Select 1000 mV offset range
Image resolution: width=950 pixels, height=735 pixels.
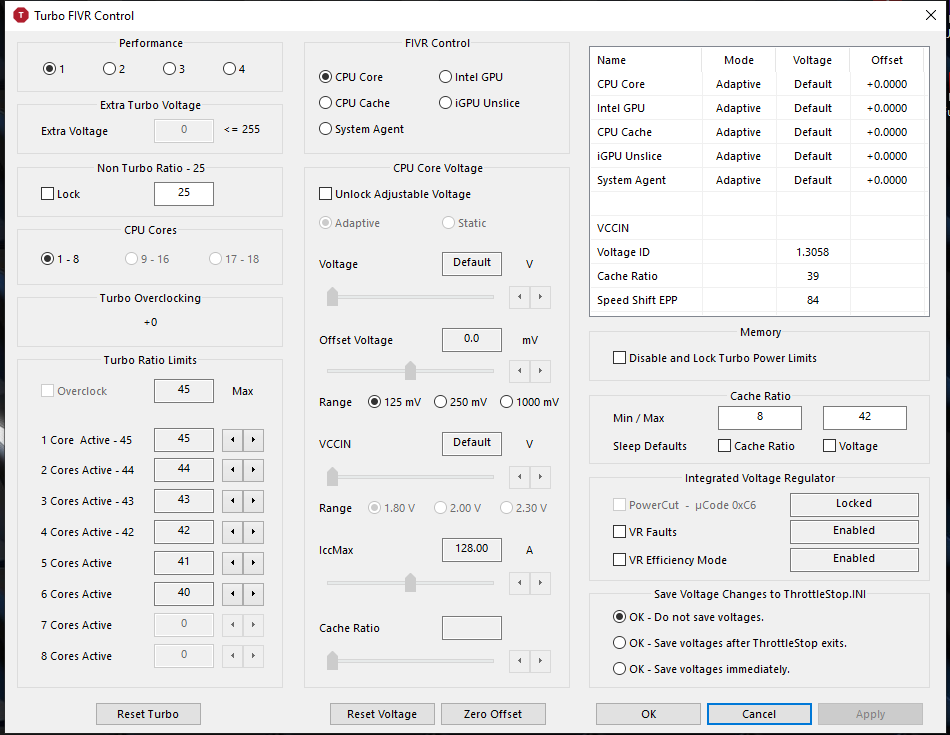pyautogui.click(x=530, y=402)
